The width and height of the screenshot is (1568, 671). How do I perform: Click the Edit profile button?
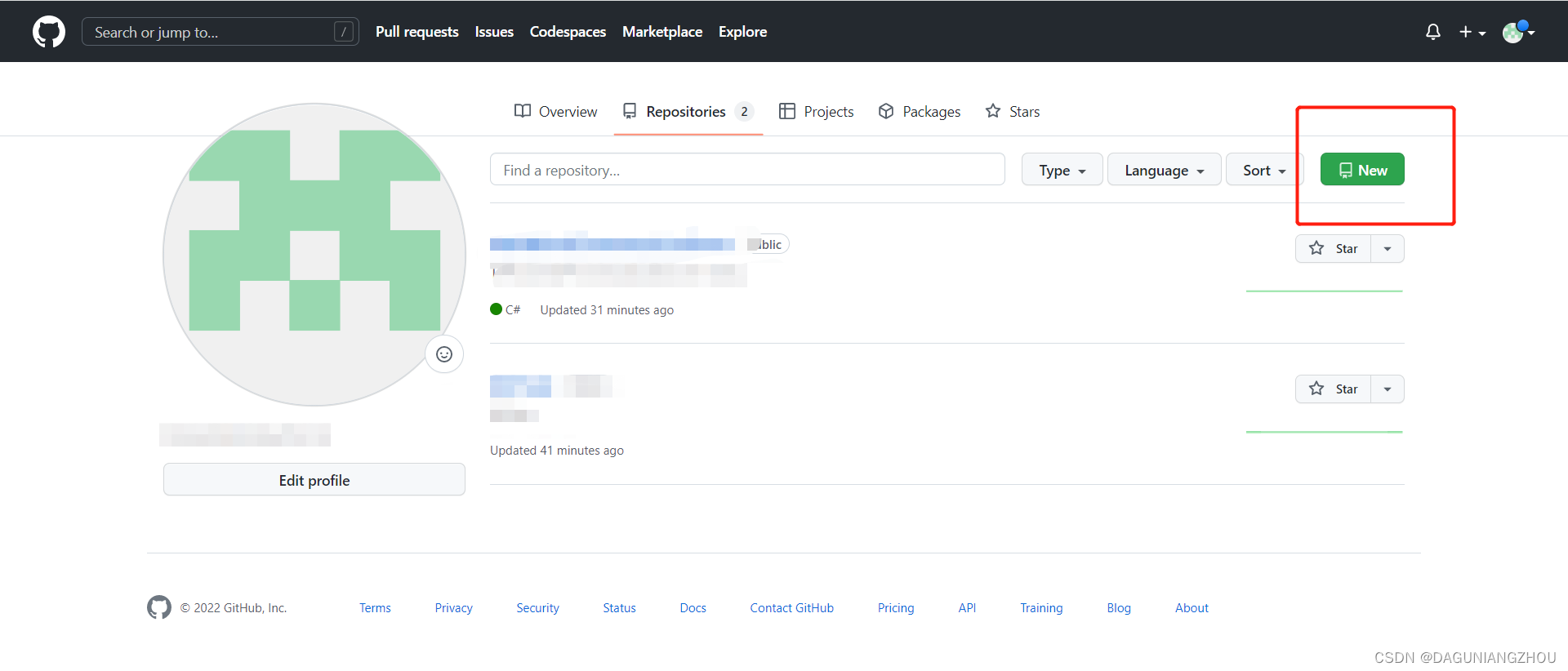tap(314, 480)
